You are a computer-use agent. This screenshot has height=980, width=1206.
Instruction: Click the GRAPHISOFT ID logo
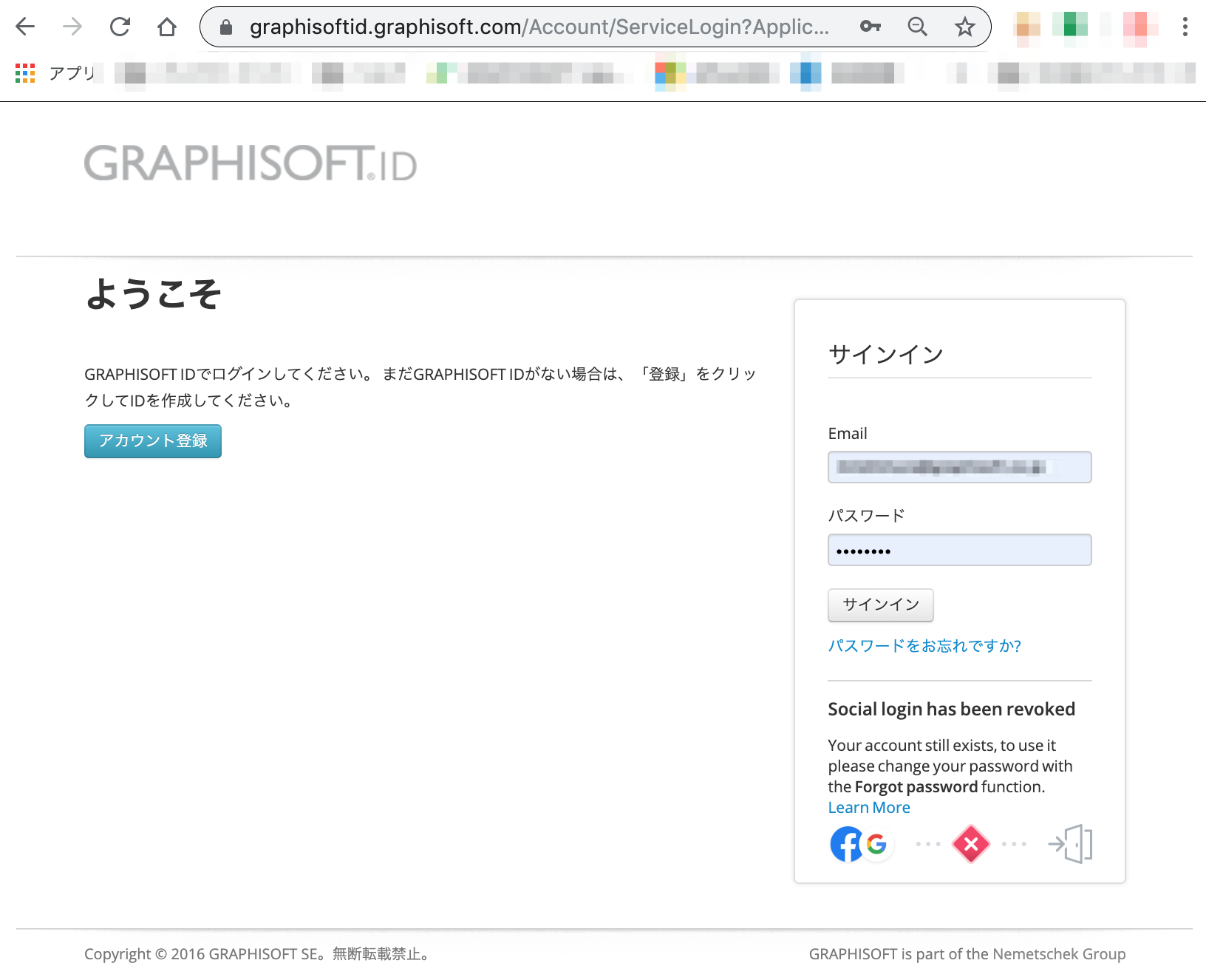(251, 163)
